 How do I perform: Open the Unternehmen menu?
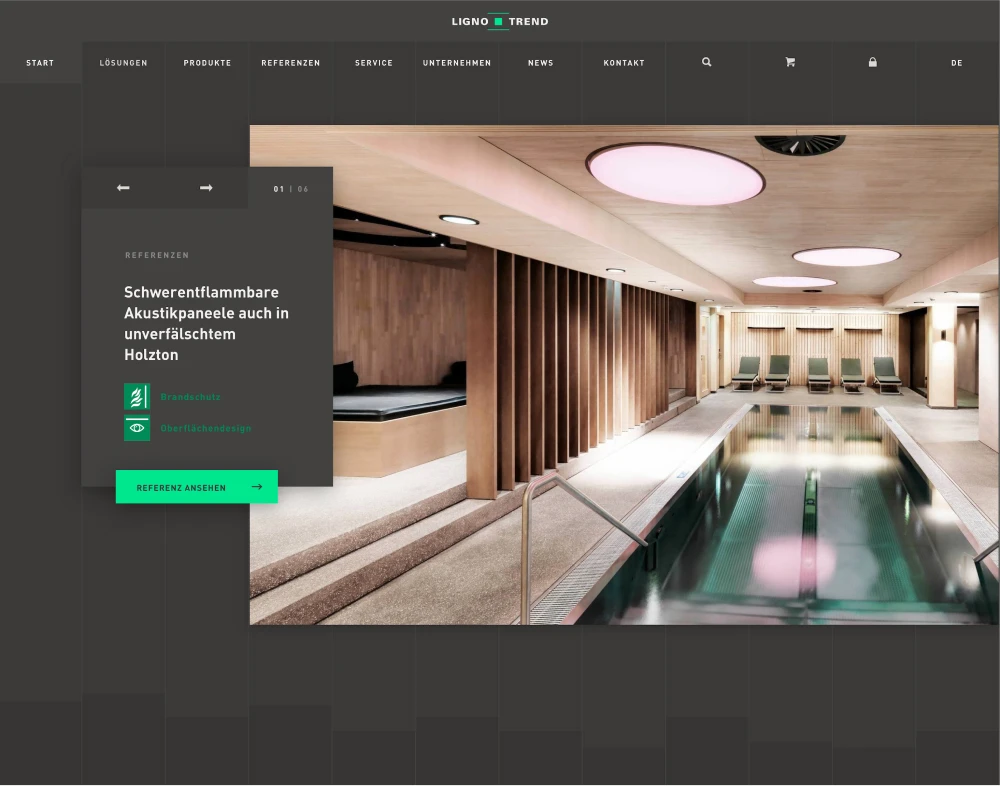457,63
